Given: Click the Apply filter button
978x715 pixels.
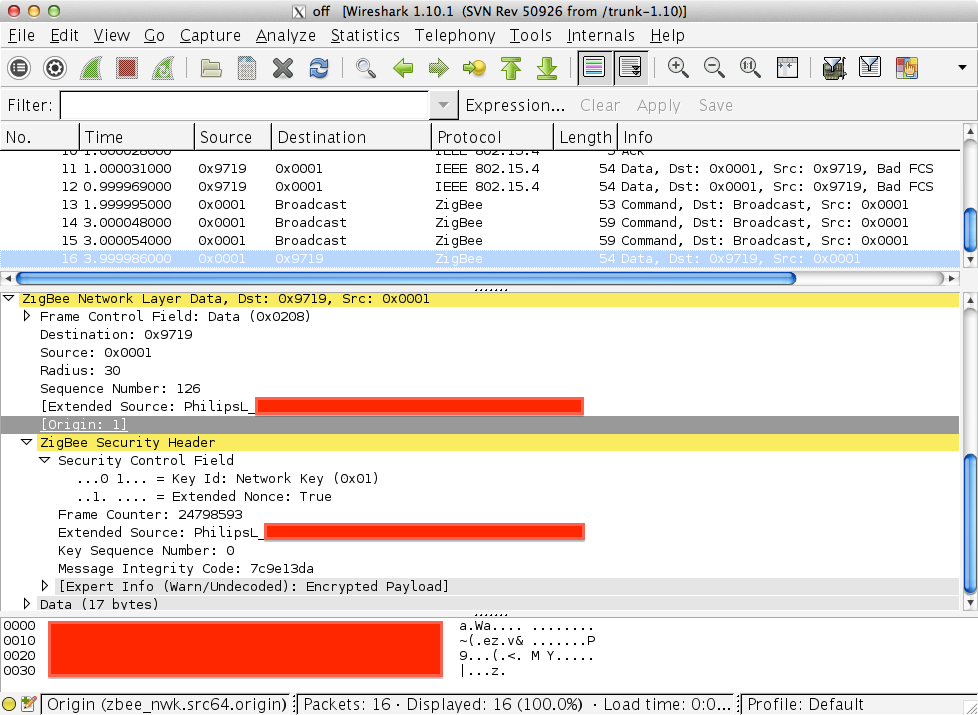Looking at the screenshot, I should 659,105.
